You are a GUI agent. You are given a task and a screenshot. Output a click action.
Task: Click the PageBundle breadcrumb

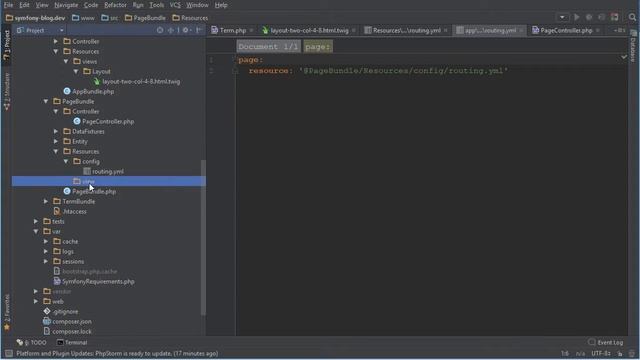coord(145,18)
